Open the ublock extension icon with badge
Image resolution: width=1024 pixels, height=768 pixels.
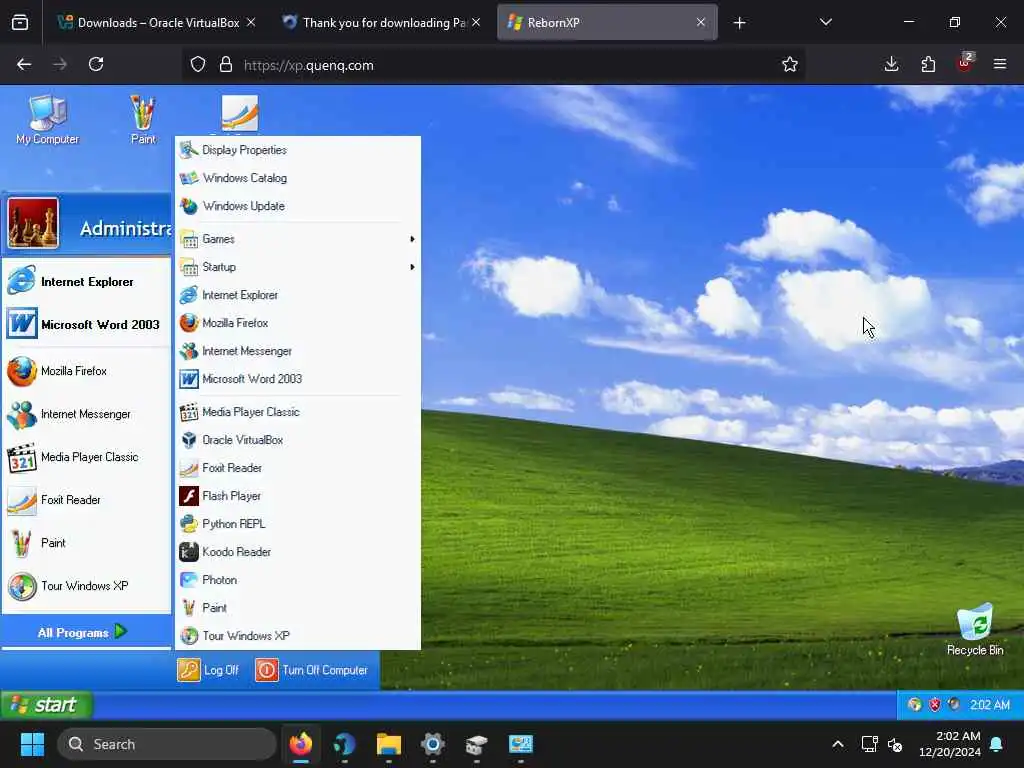coord(964,63)
